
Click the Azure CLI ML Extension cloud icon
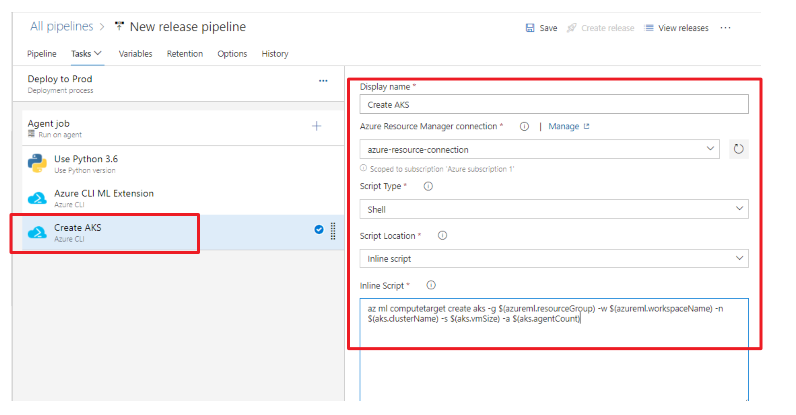coord(37,198)
